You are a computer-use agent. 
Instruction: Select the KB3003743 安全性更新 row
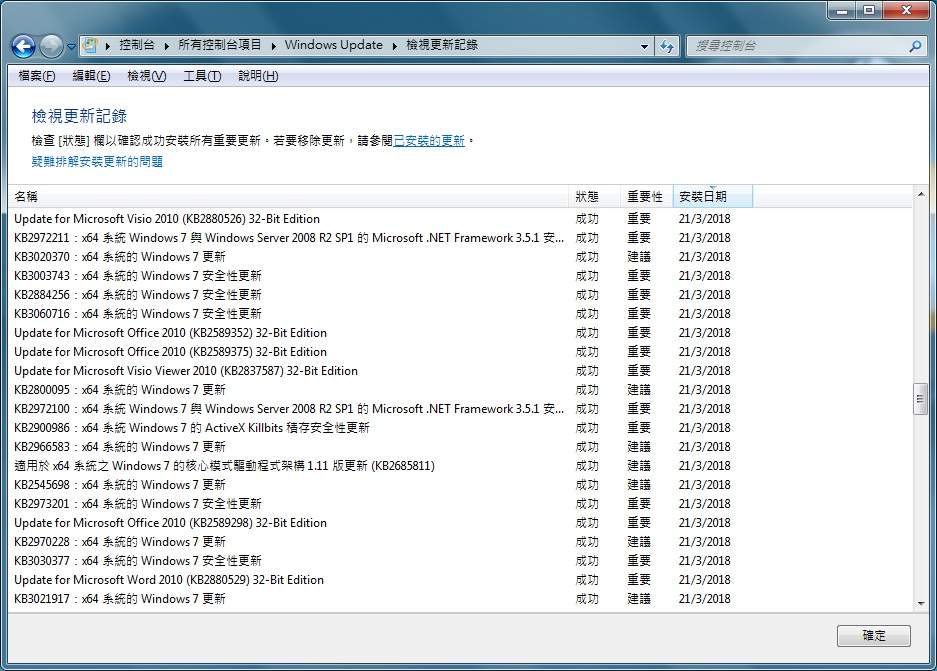460,276
